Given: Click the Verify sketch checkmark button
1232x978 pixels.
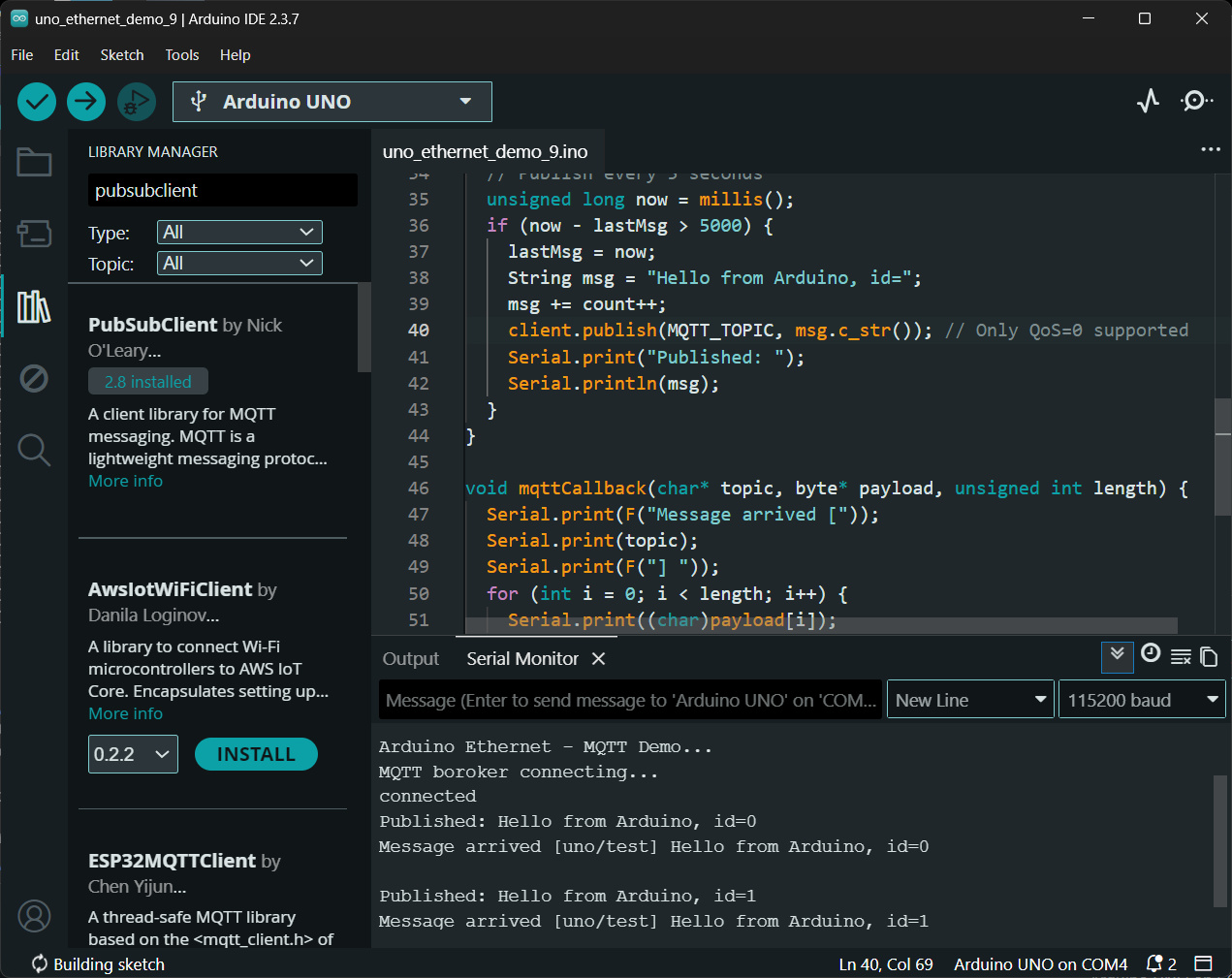Looking at the screenshot, I should pyautogui.click(x=37, y=102).
